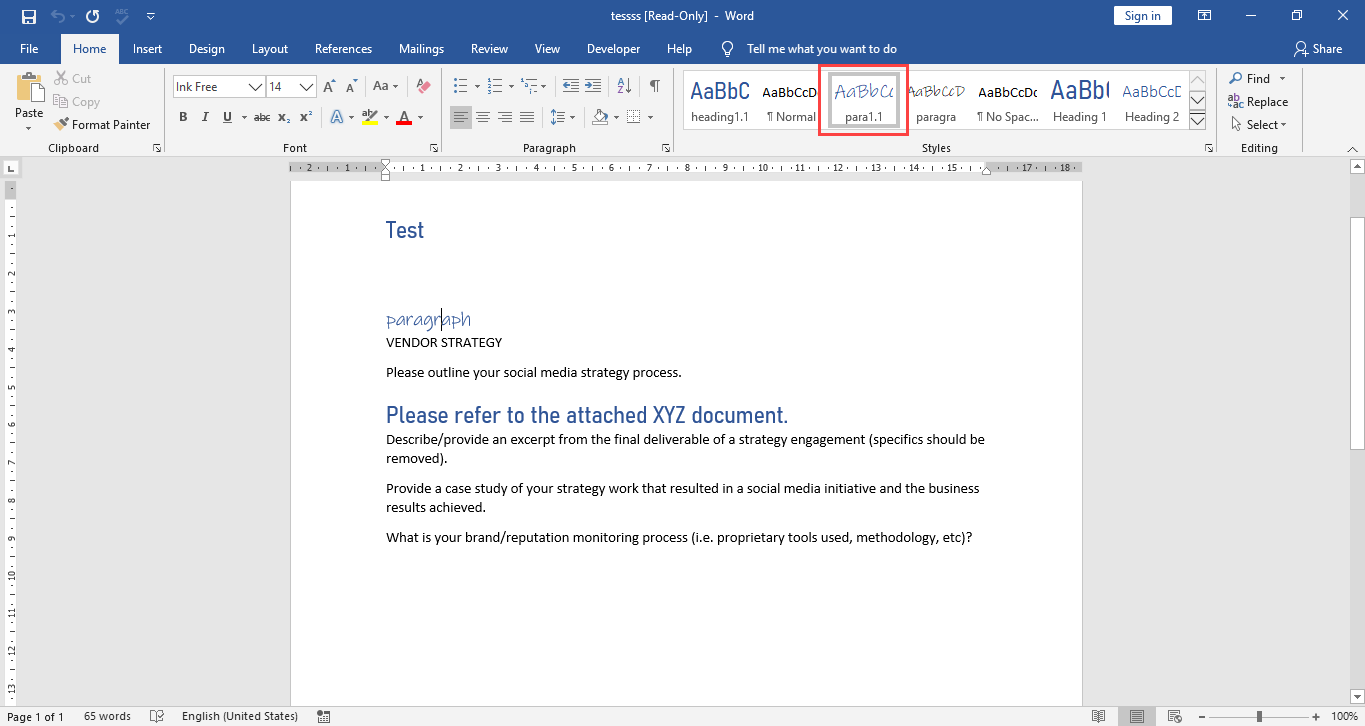Open Replace dialog
This screenshot has width=1365, height=726.
pyautogui.click(x=1258, y=101)
